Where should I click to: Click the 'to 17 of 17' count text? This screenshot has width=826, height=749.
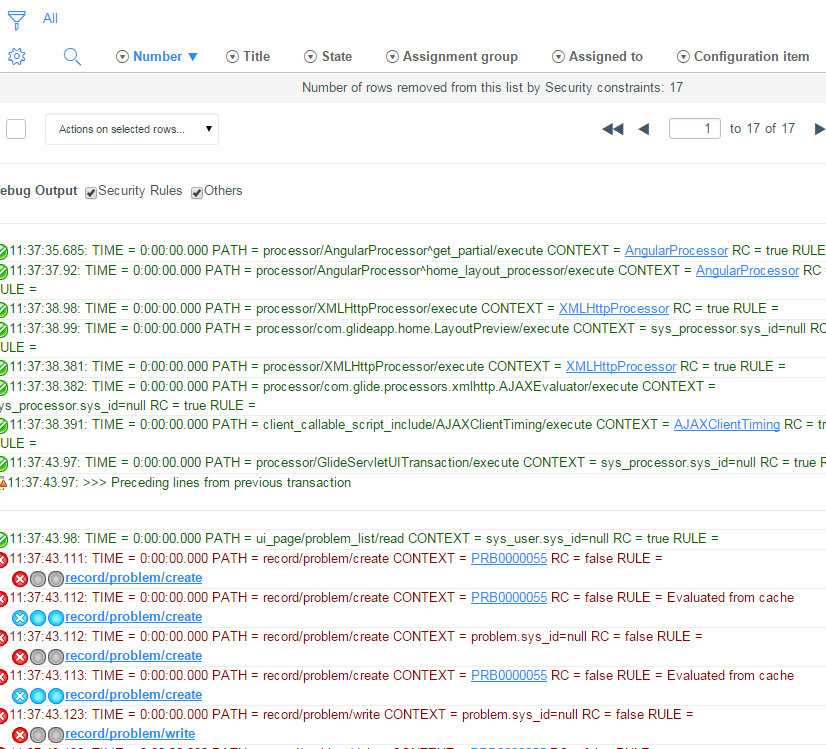point(762,129)
